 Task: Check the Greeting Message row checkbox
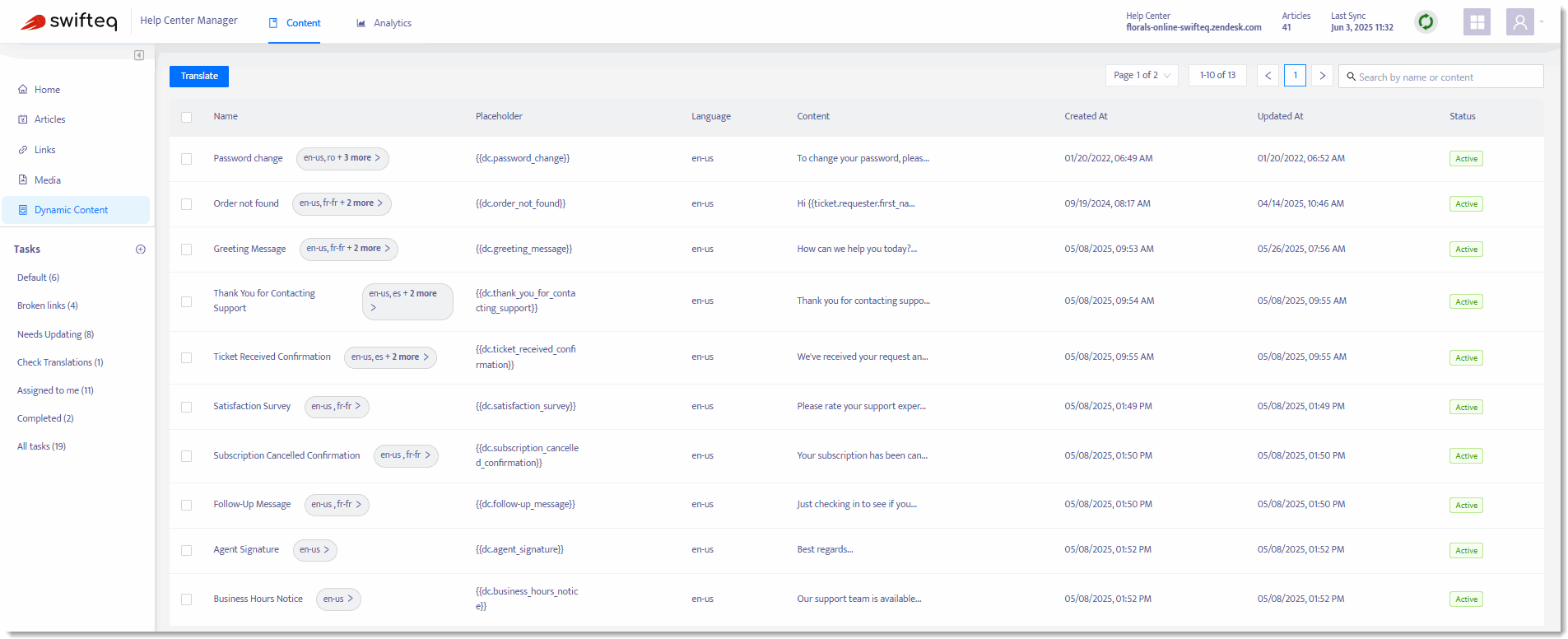click(x=187, y=250)
